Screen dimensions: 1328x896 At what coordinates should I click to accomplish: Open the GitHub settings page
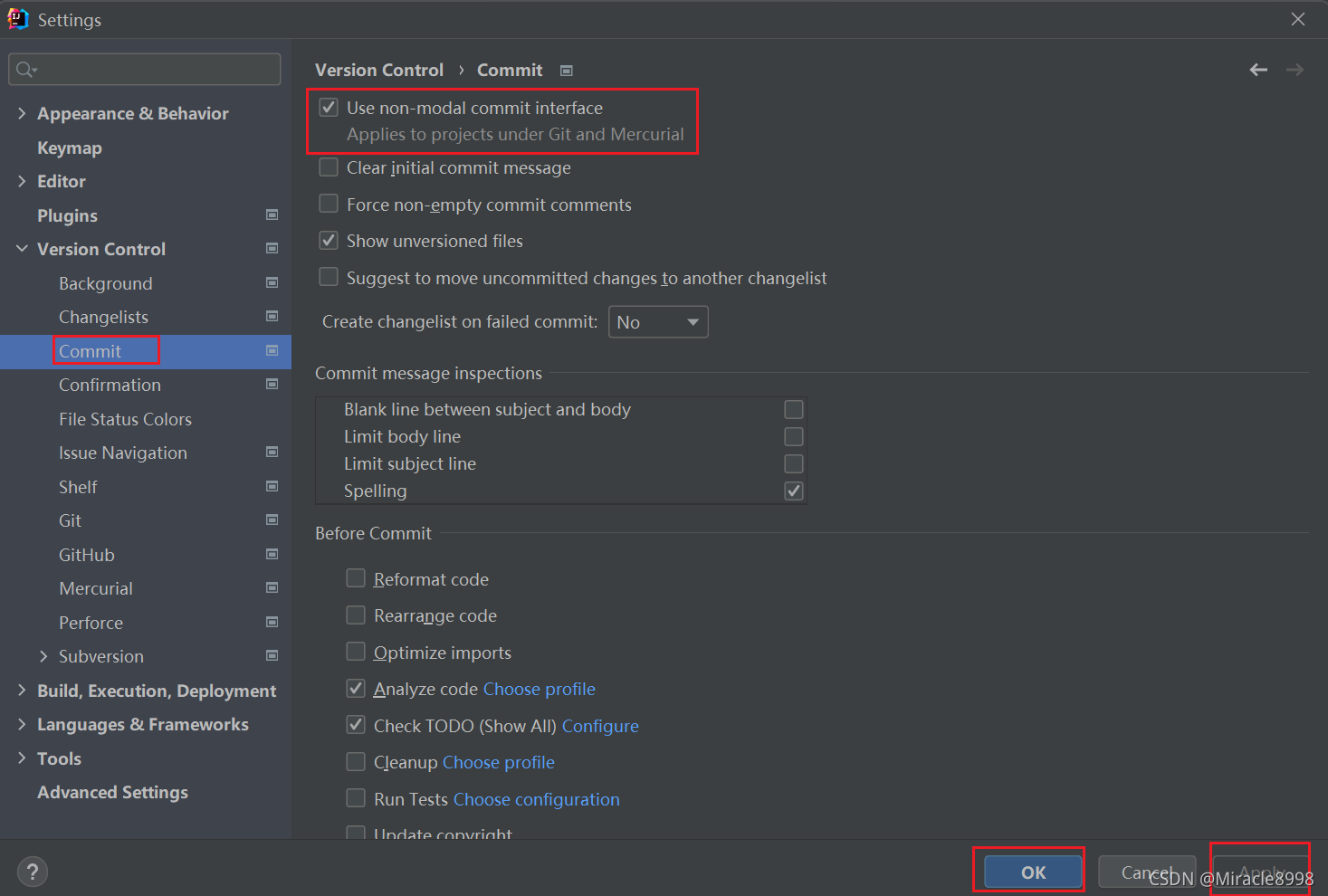pyautogui.click(x=86, y=554)
